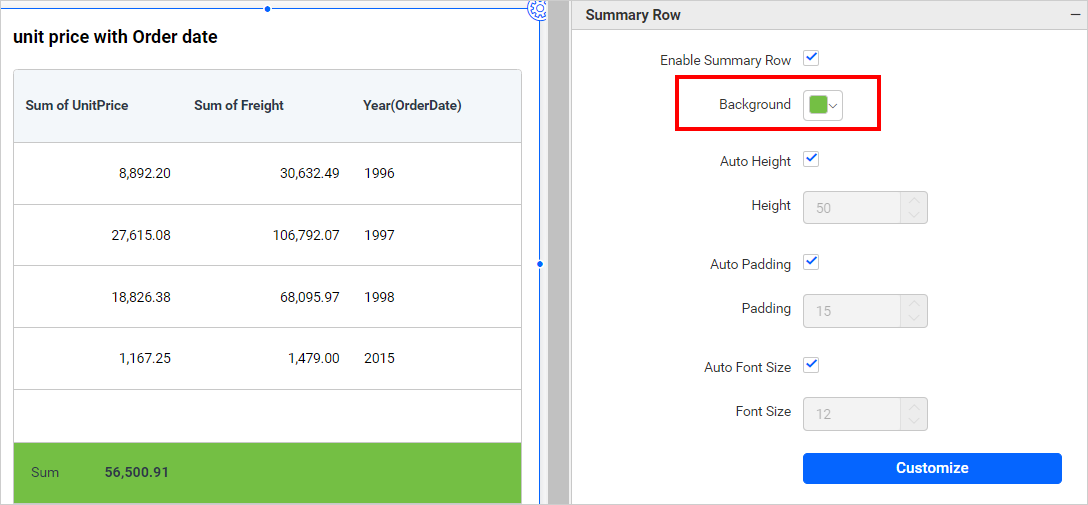This screenshot has height=505, width=1088.
Task: Disable the Auto Padding checkbox
Action: pyautogui.click(x=812, y=263)
